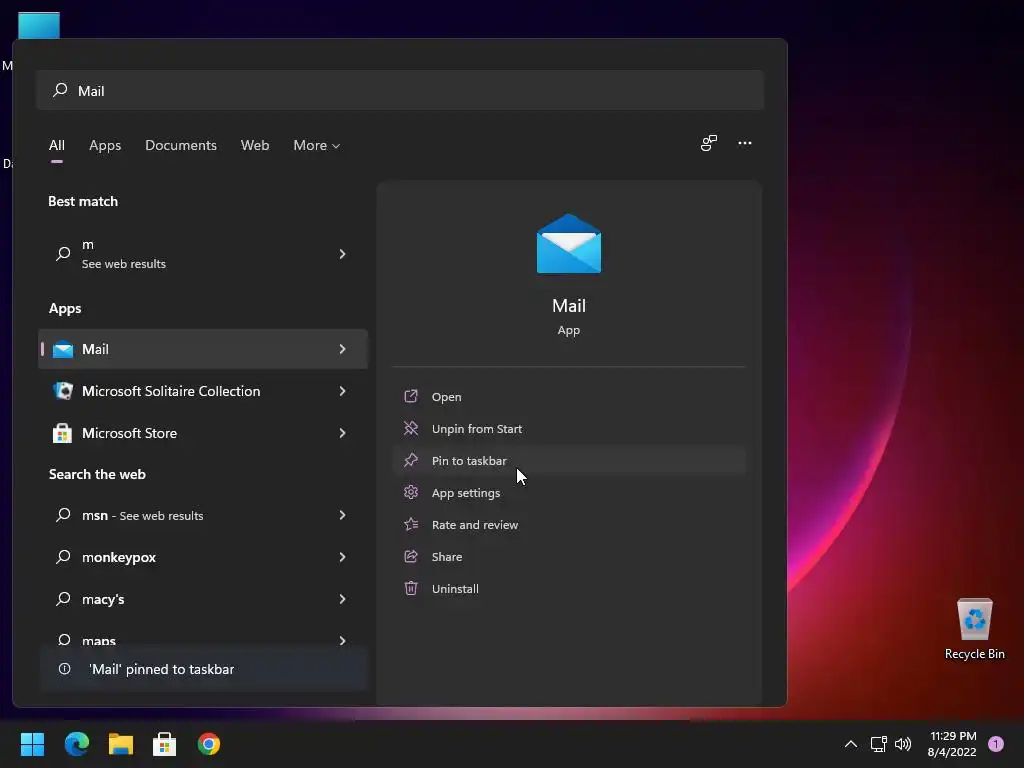Switch to All search tab
The image size is (1024, 768).
click(x=57, y=145)
